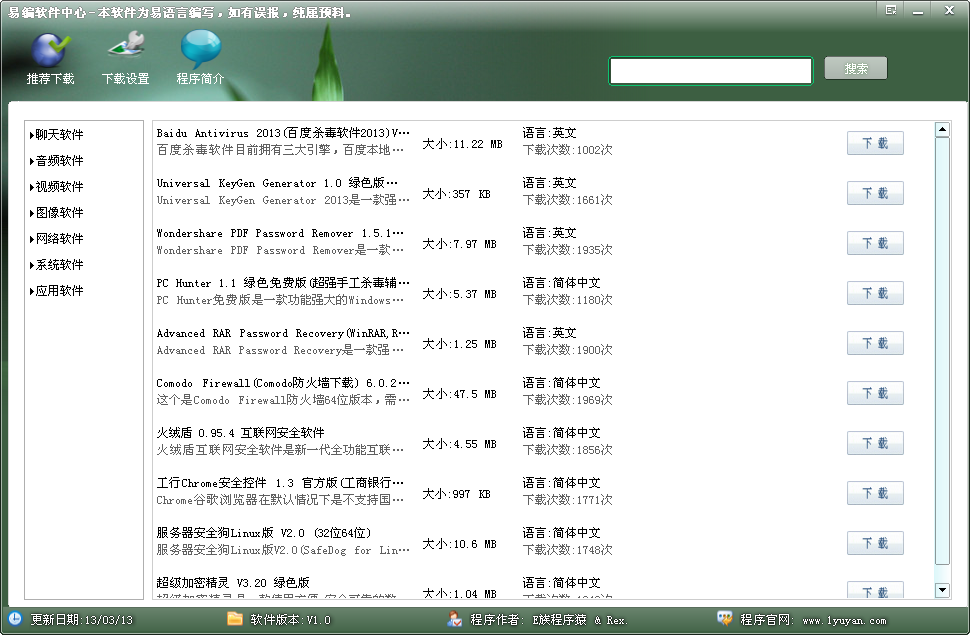The width and height of the screenshot is (970, 635).
Task: Select the Universal KeyGen Generator 1.0 绿色版 title
Action: coord(277,183)
